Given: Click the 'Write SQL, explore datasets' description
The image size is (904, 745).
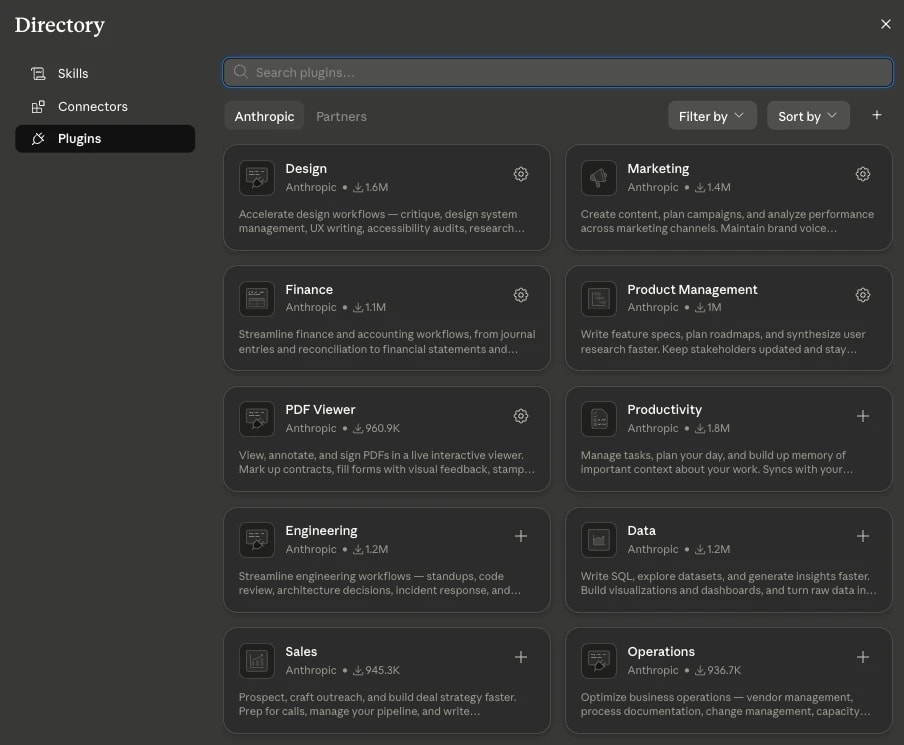Looking at the screenshot, I should pos(728,584).
